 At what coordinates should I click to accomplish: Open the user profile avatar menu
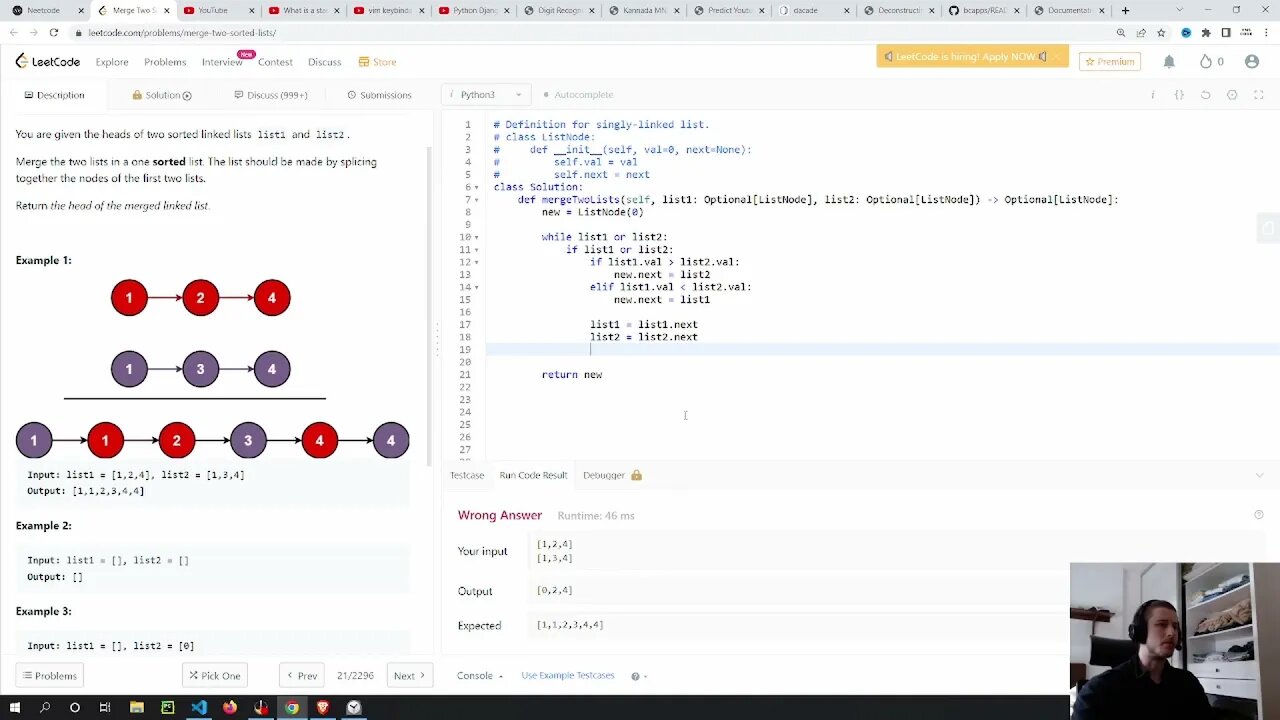click(1252, 62)
